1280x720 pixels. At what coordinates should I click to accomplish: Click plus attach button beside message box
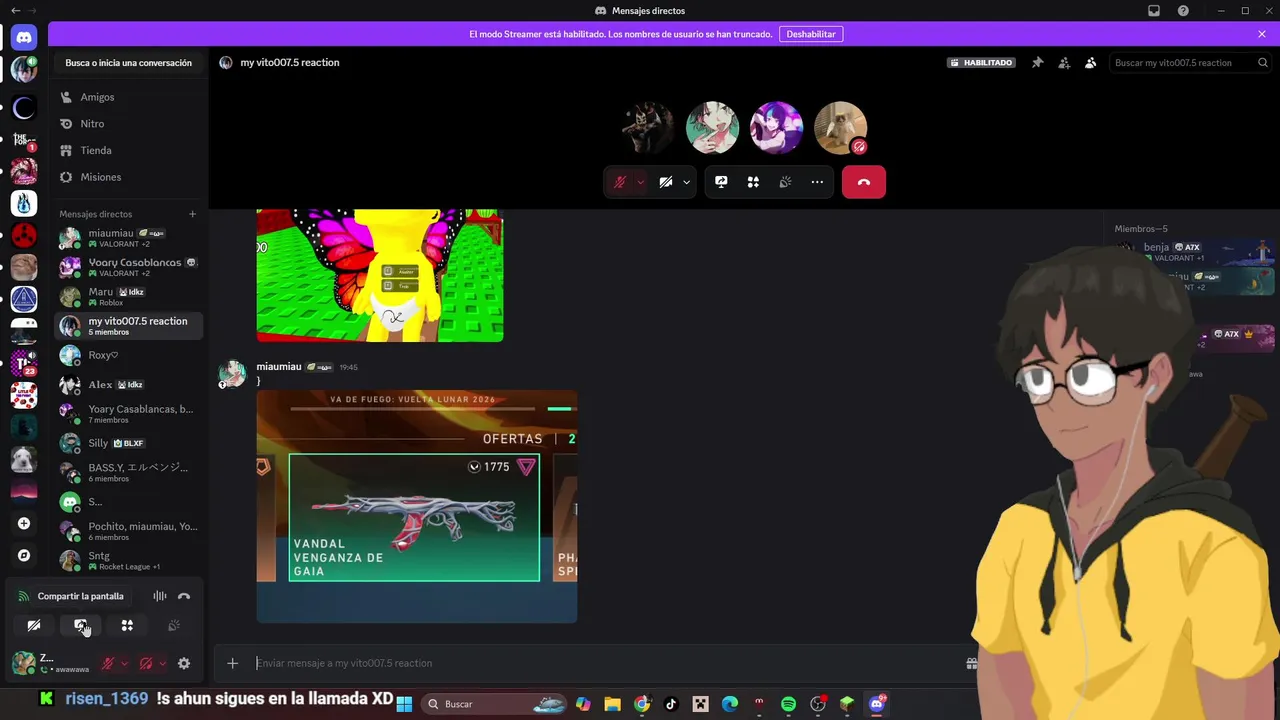232,663
